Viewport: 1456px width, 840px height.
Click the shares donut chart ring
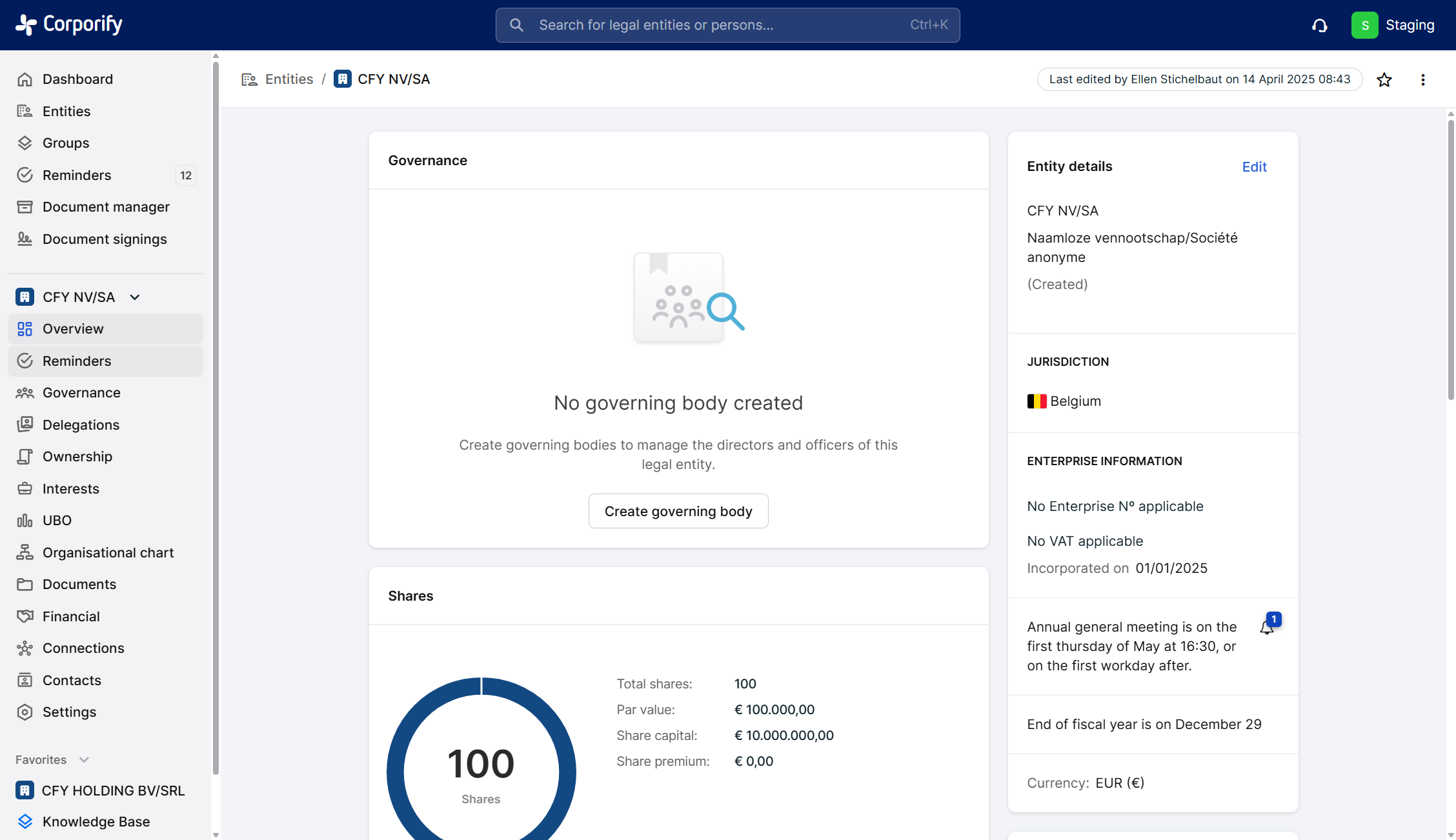click(395, 771)
